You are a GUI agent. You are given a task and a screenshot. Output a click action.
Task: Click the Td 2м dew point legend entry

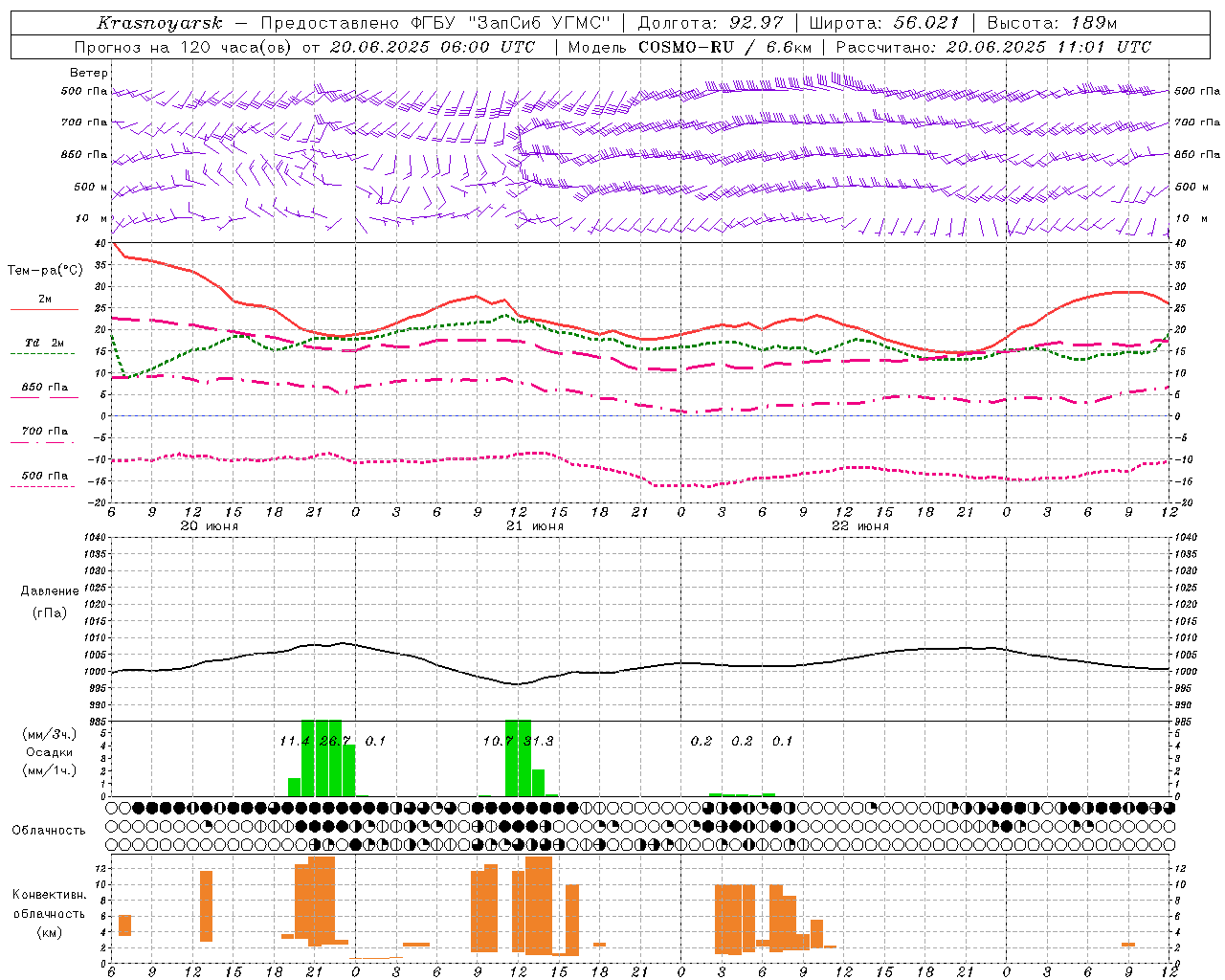(x=44, y=346)
